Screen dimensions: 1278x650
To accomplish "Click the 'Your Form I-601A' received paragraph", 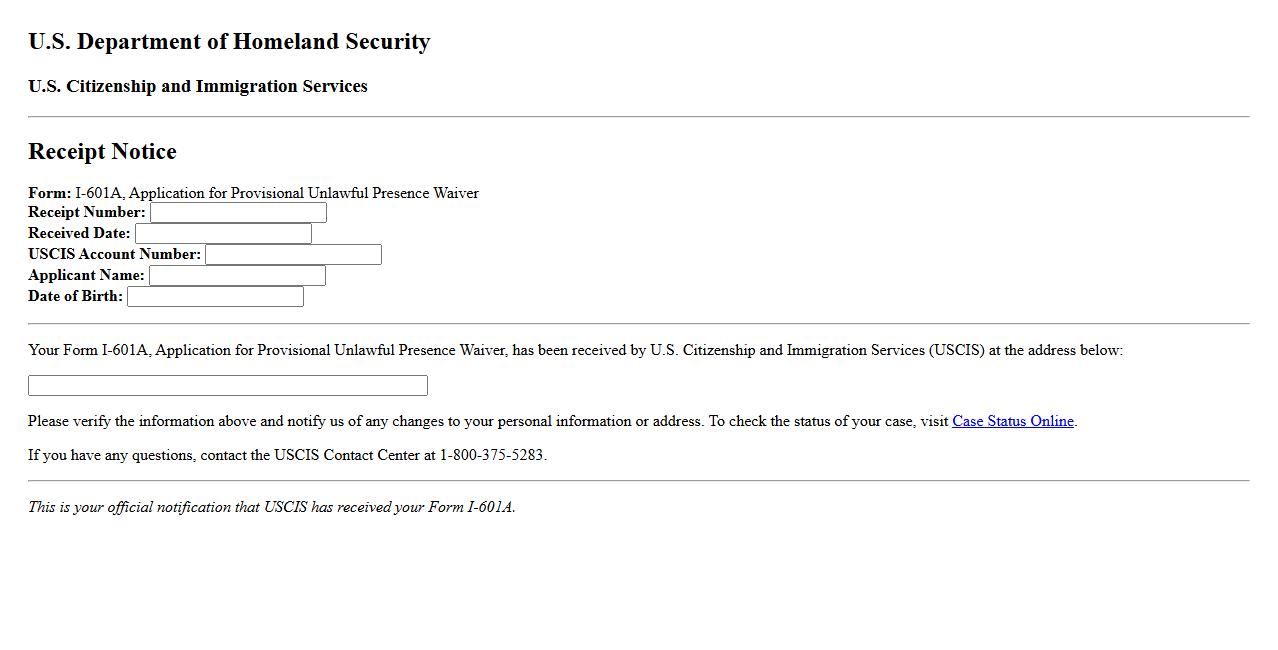I will coord(575,351).
